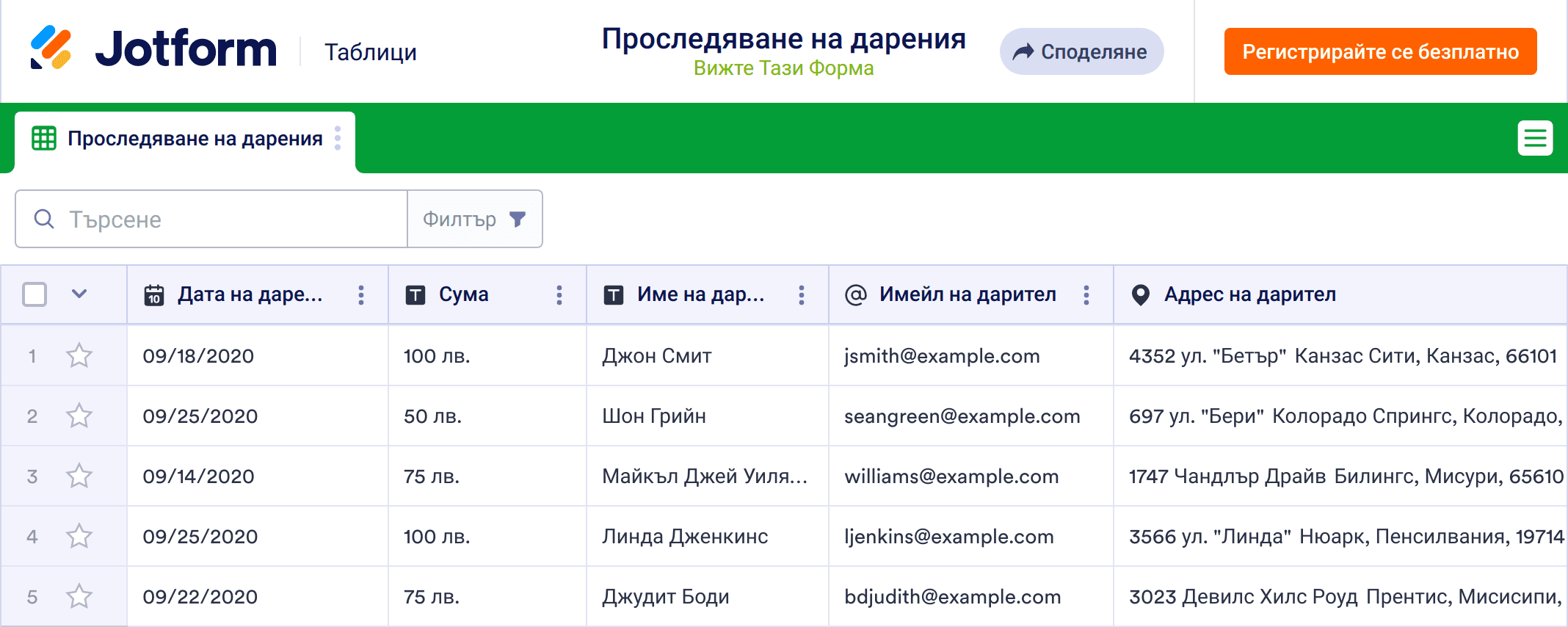The image size is (1568, 627).
Task: Star row 3 with date 09/14/2020
Action: pyautogui.click(x=79, y=476)
